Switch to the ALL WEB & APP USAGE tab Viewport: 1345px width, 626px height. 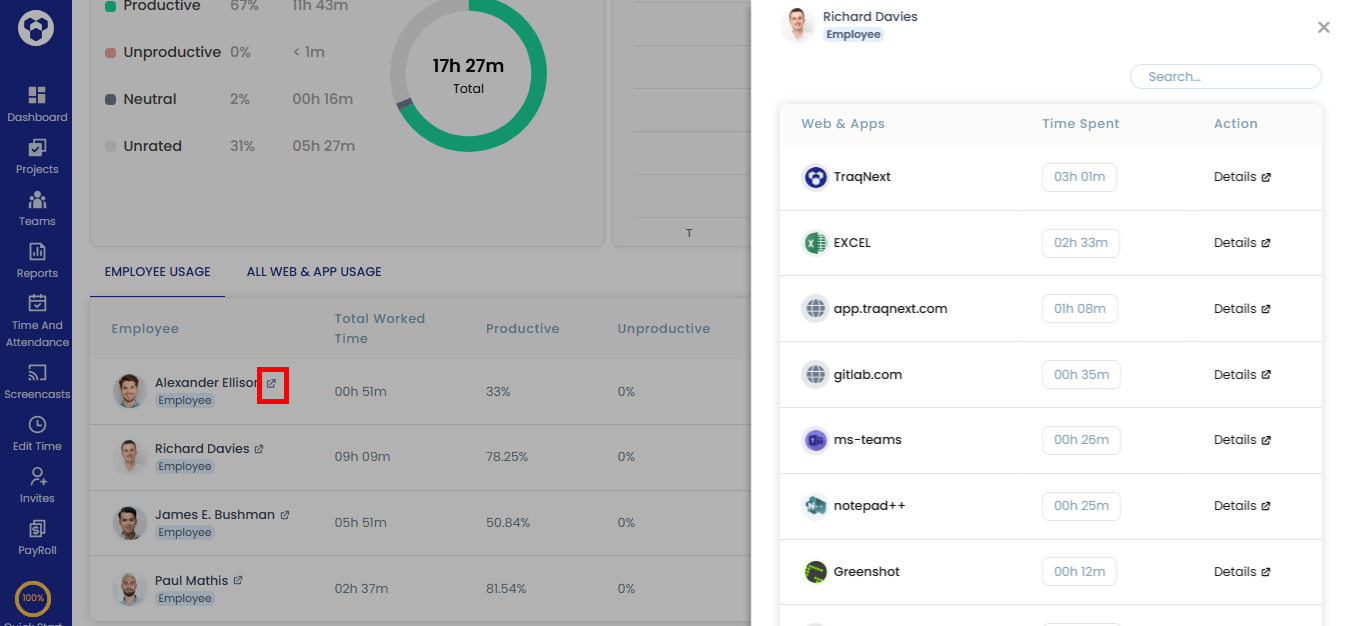pos(313,271)
